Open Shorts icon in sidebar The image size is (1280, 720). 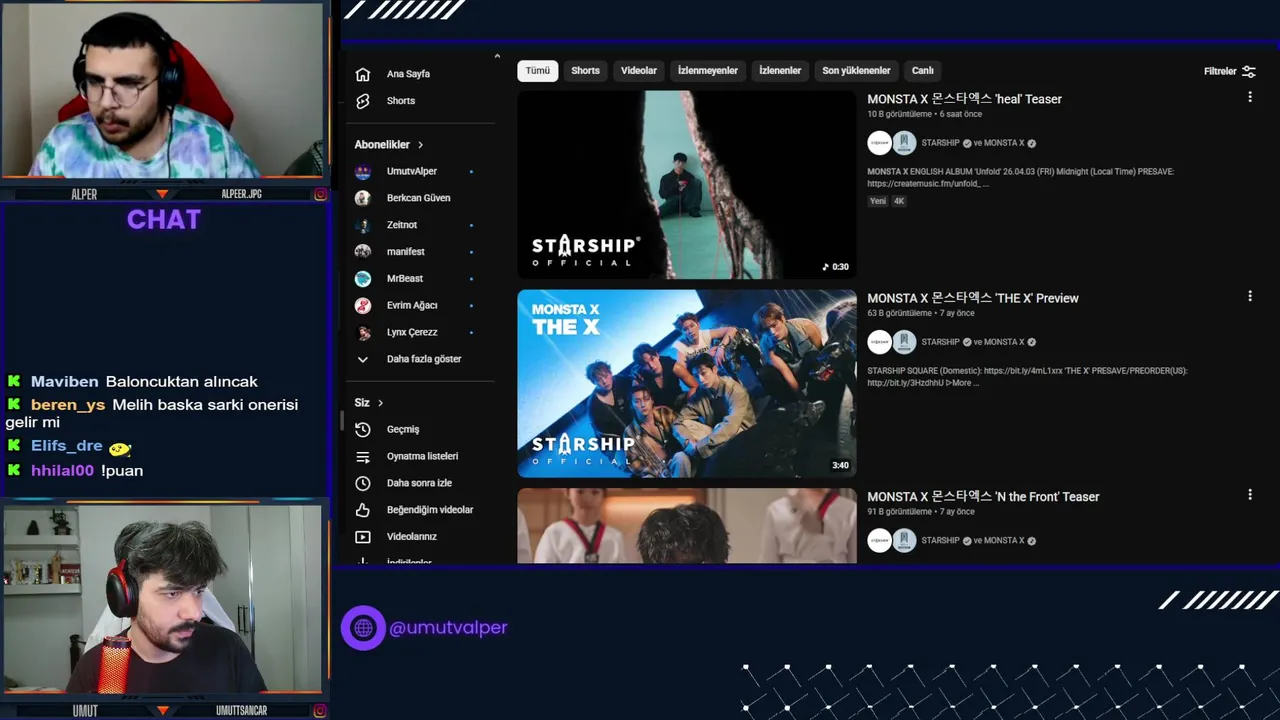tap(363, 101)
